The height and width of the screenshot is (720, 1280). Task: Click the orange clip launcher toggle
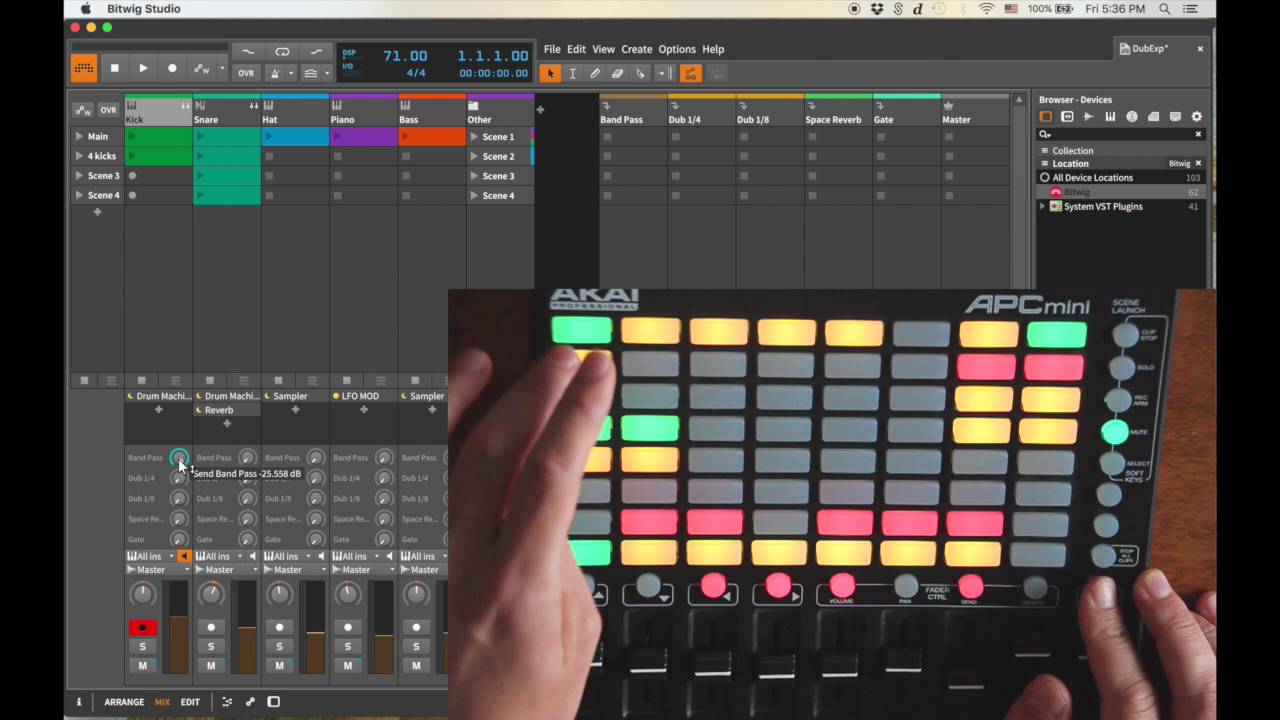pos(84,68)
